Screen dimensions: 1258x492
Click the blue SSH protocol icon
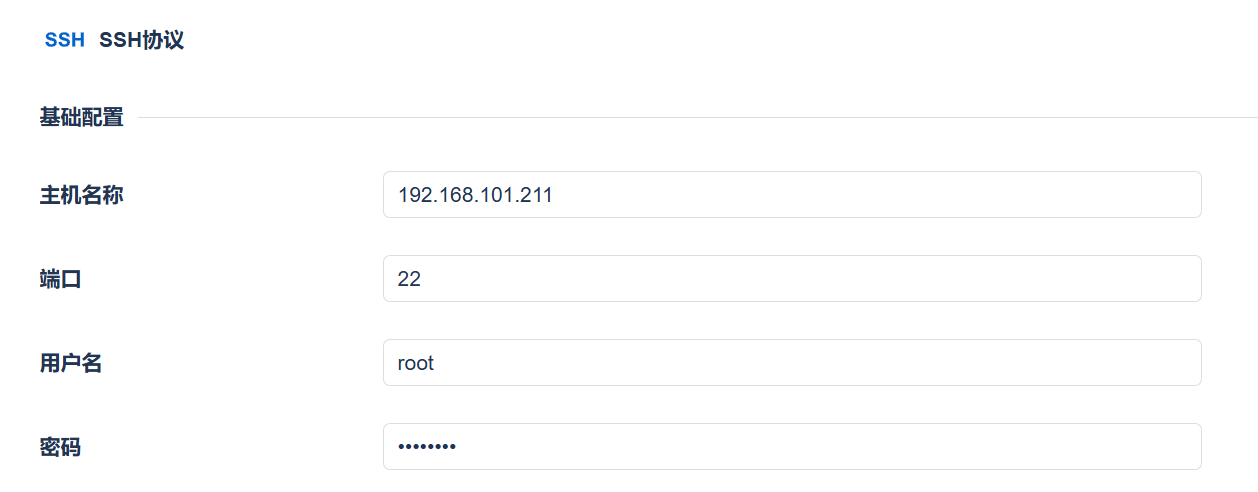coord(65,40)
